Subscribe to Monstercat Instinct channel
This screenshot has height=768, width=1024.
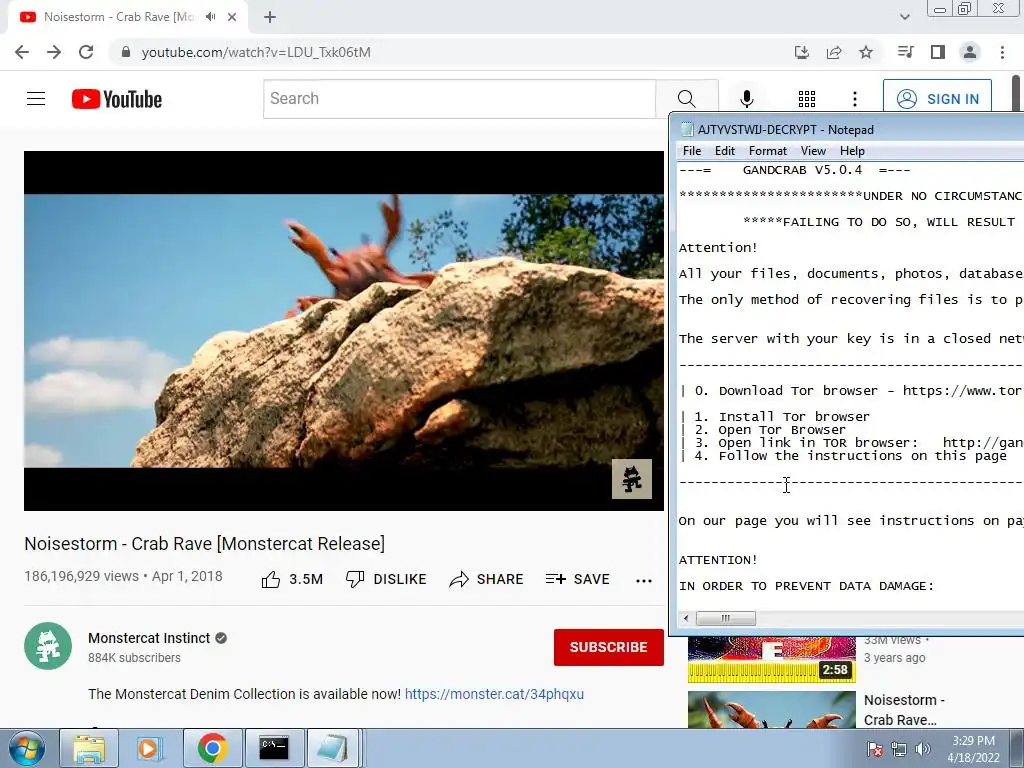click(609, 647)
